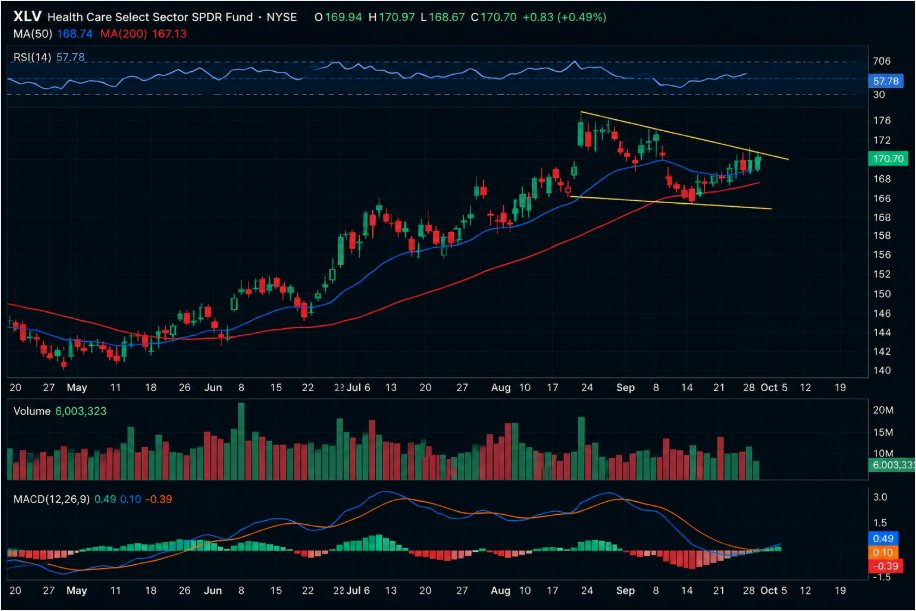
Task: Click the 140 price axis label
Action: tap(882, 370)
